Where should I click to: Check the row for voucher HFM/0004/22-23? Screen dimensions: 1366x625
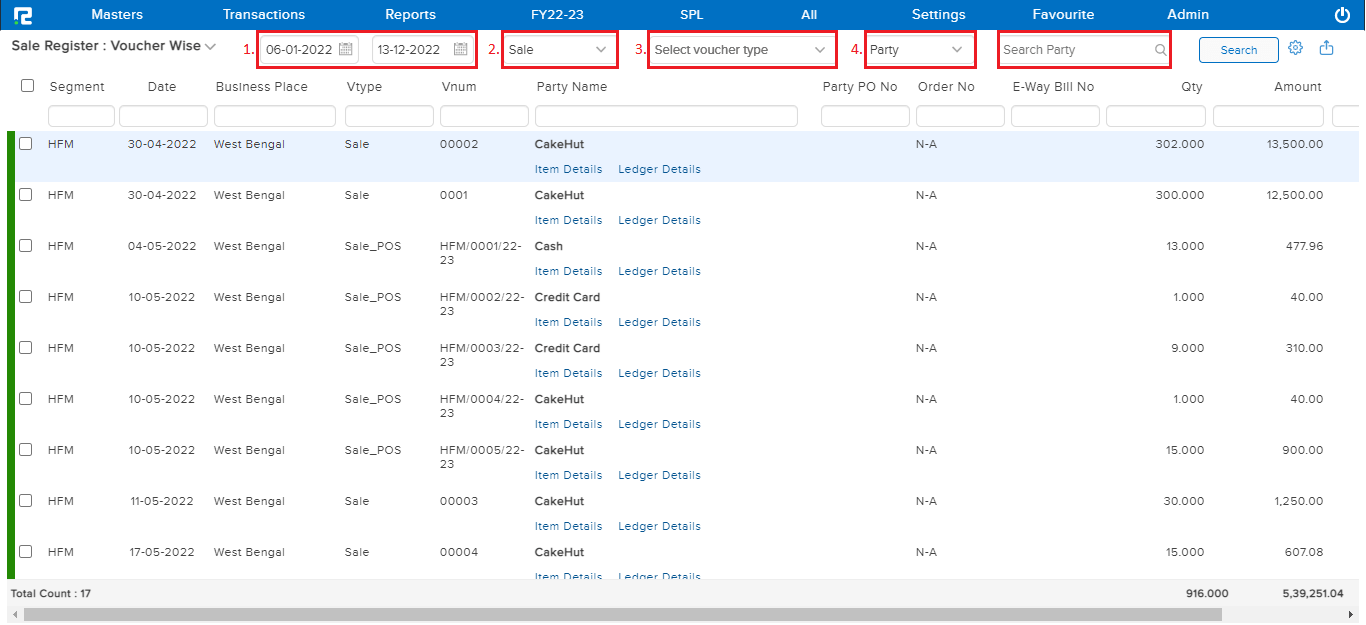(x=26, y=398)
